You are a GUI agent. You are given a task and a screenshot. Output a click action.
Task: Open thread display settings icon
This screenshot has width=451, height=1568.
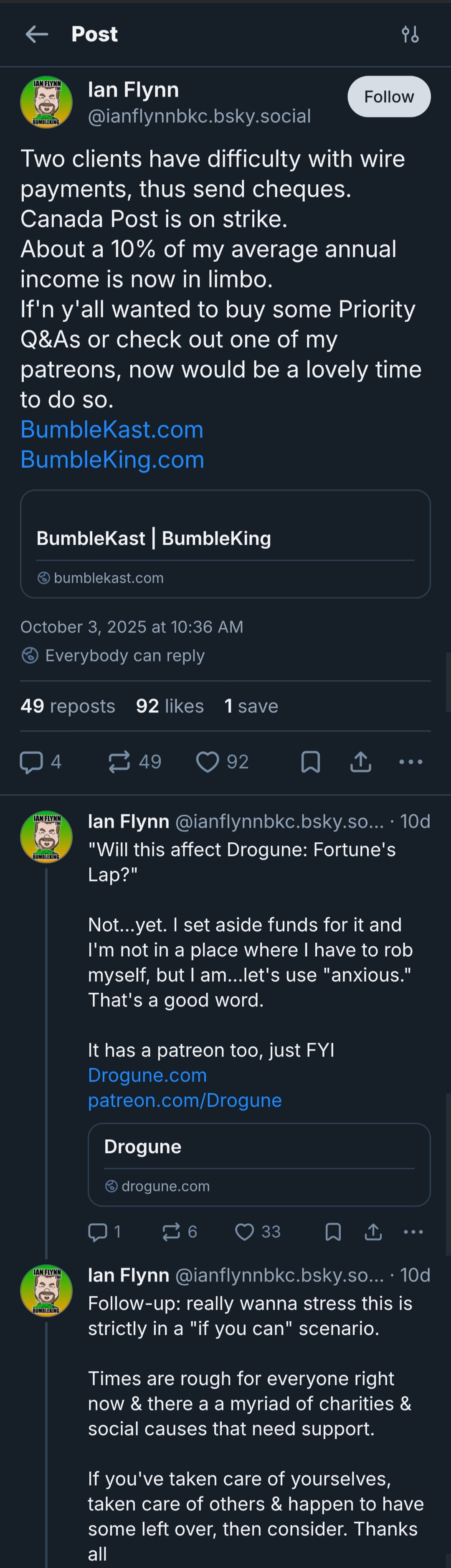[x=410, y=34]
